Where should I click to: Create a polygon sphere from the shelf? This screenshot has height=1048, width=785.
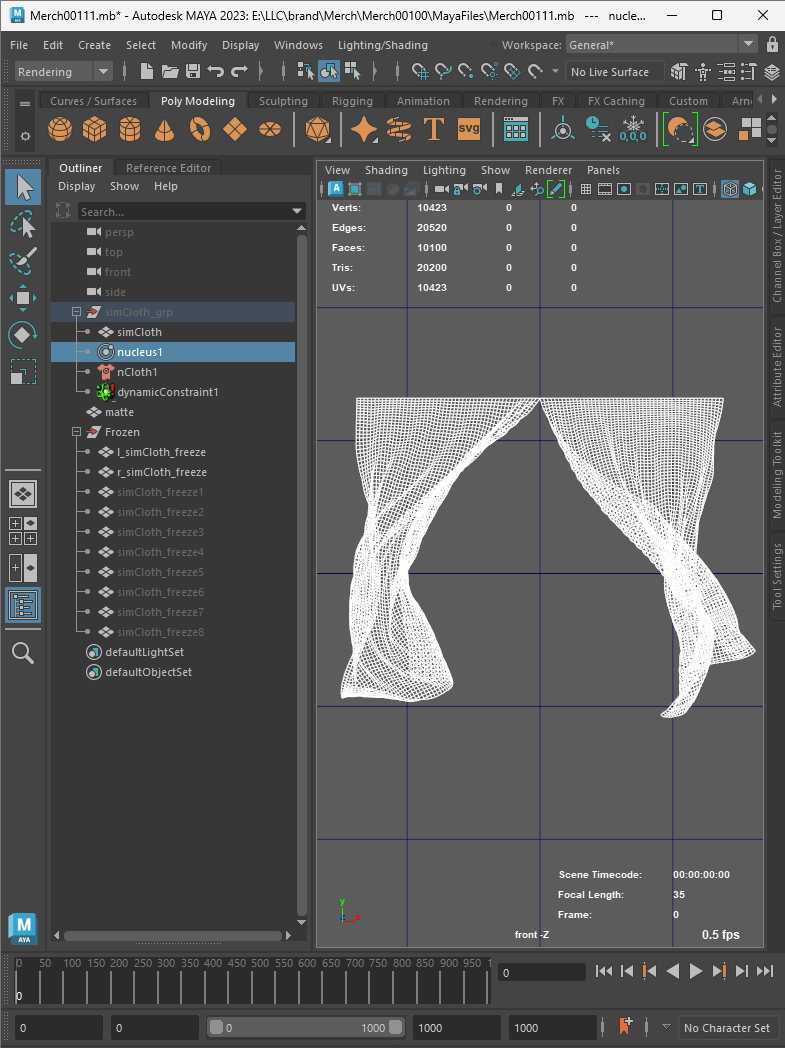coord(60,129)
